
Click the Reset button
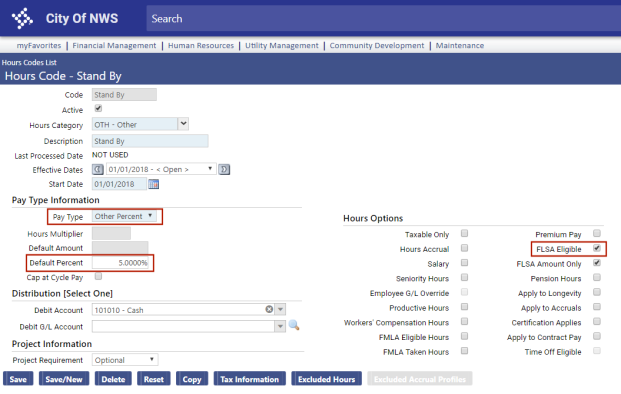pyautogui.click(x=154, y=379)
